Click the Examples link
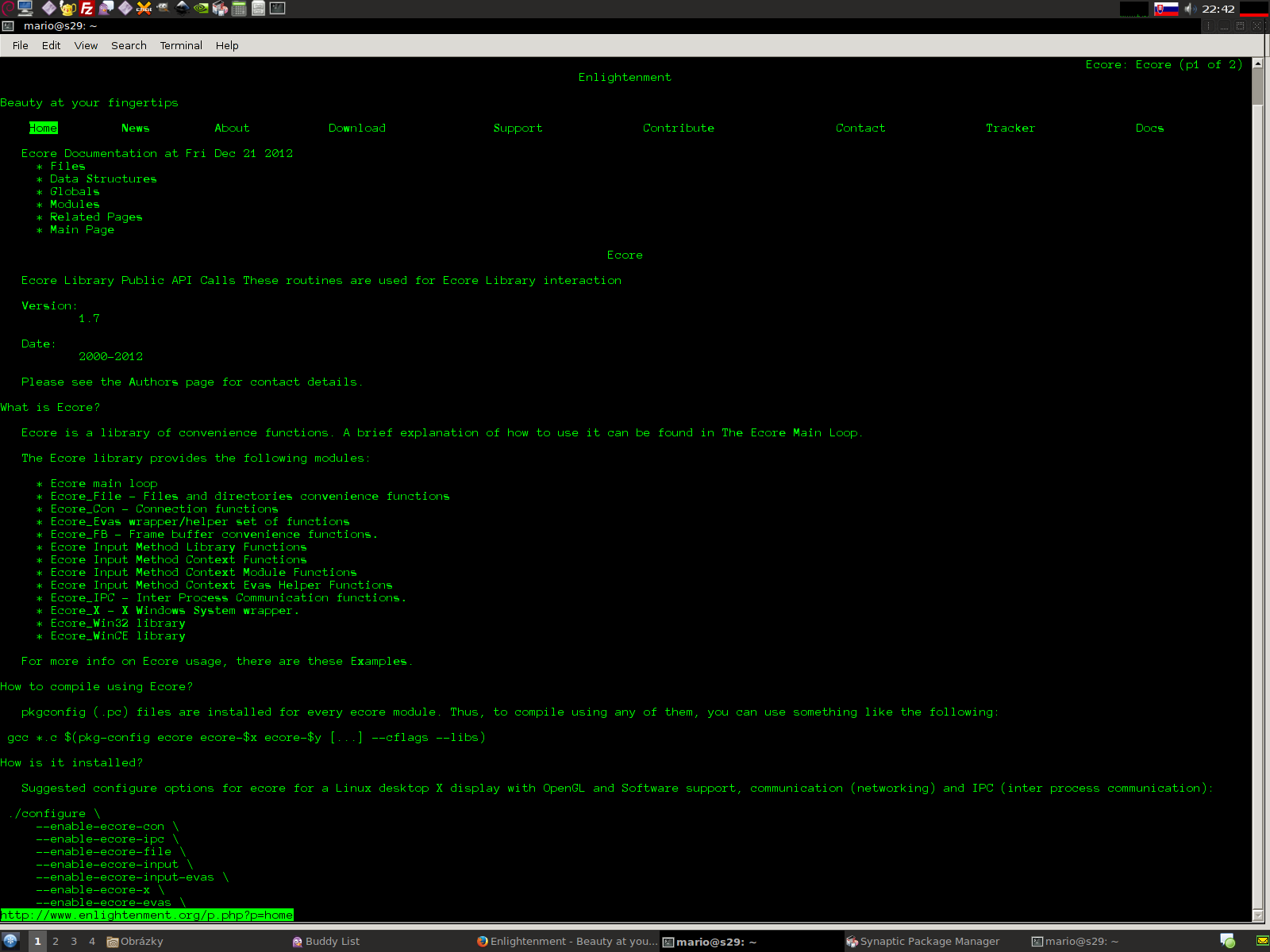The height and width of the screenshot is (952, 1270). coord(379,661)
